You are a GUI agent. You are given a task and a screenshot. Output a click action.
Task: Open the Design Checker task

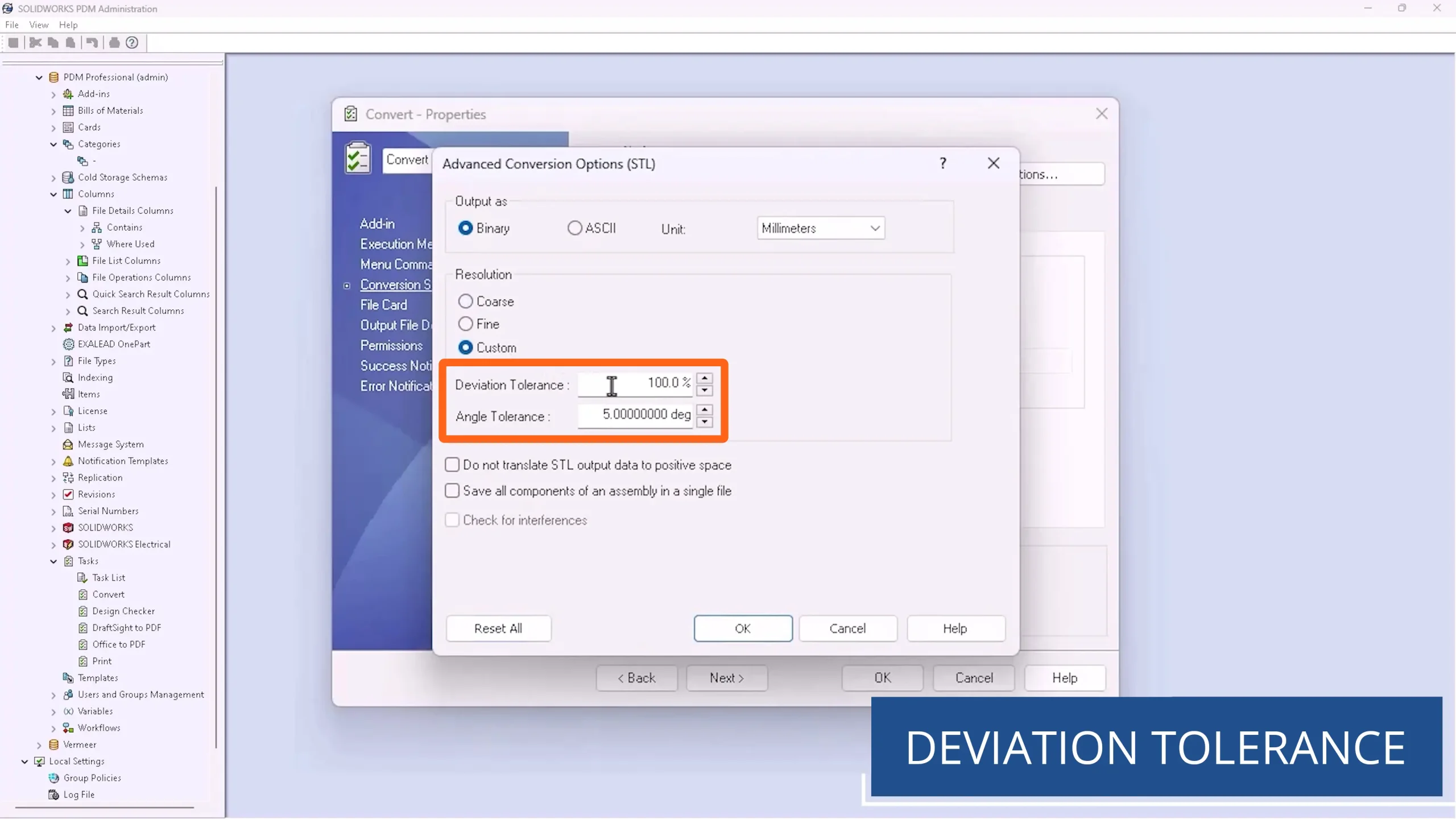pos(123,611)
